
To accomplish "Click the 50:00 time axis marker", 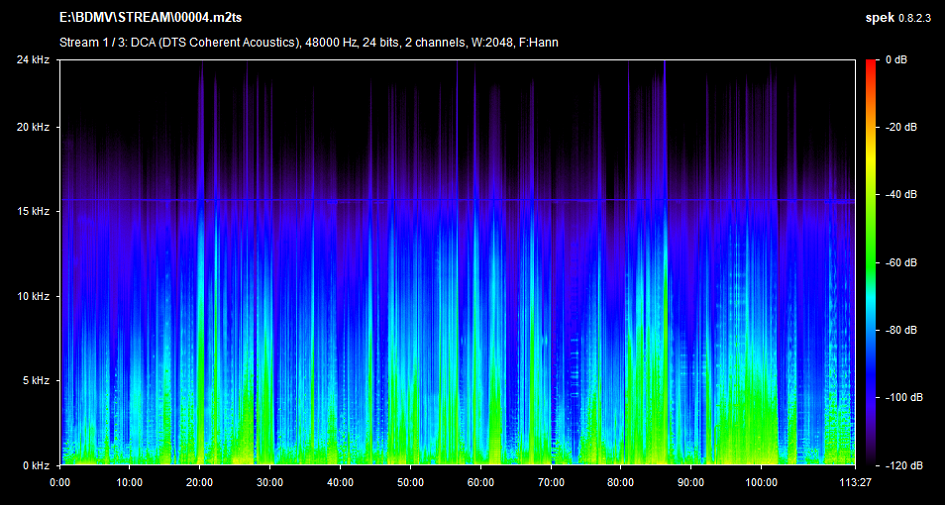I will tap(411, 481).
